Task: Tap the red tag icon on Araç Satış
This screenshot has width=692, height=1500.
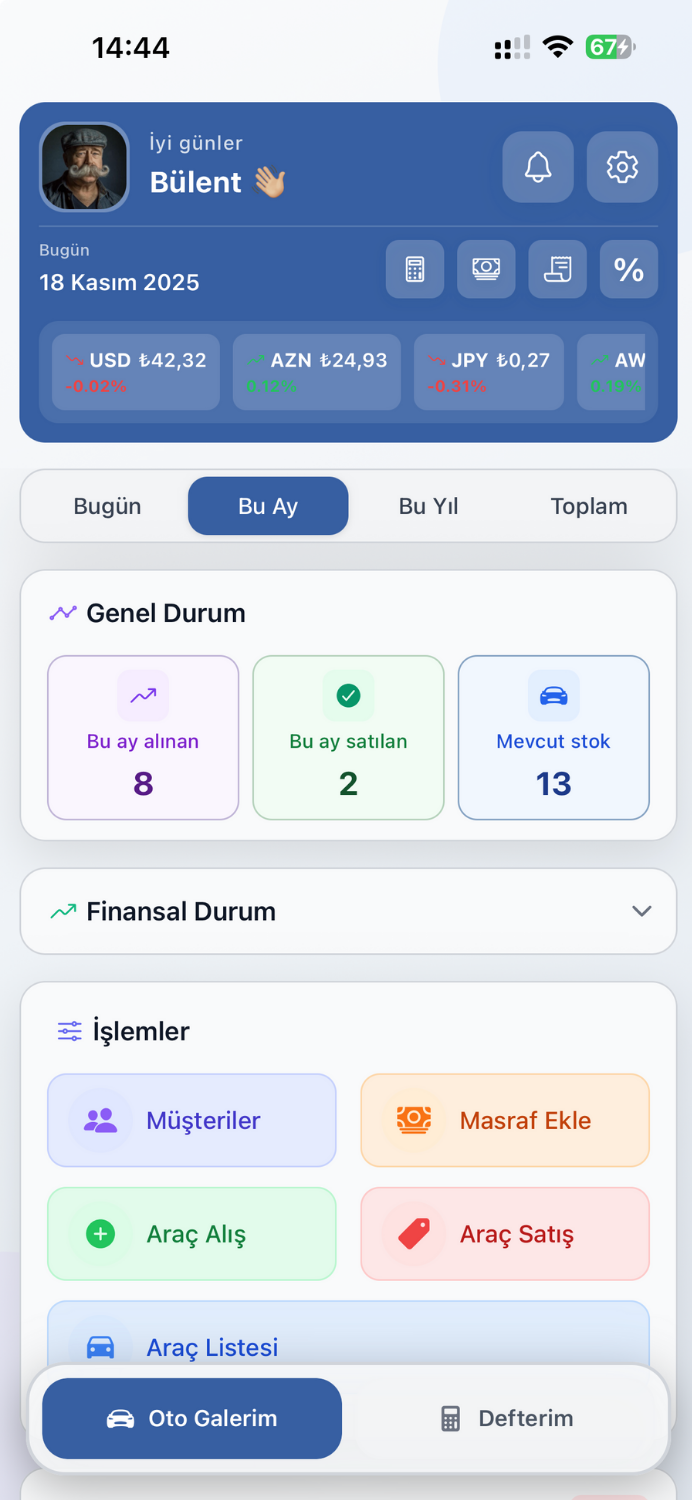Action: tap(413, 1234)
